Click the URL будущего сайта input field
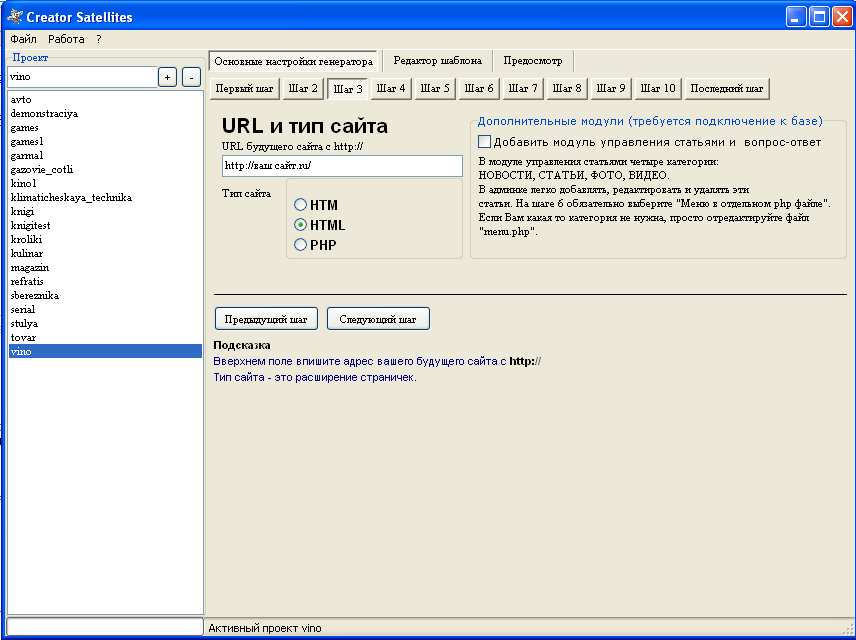Viewport: 856px width, 640px height. click(342, 165)
